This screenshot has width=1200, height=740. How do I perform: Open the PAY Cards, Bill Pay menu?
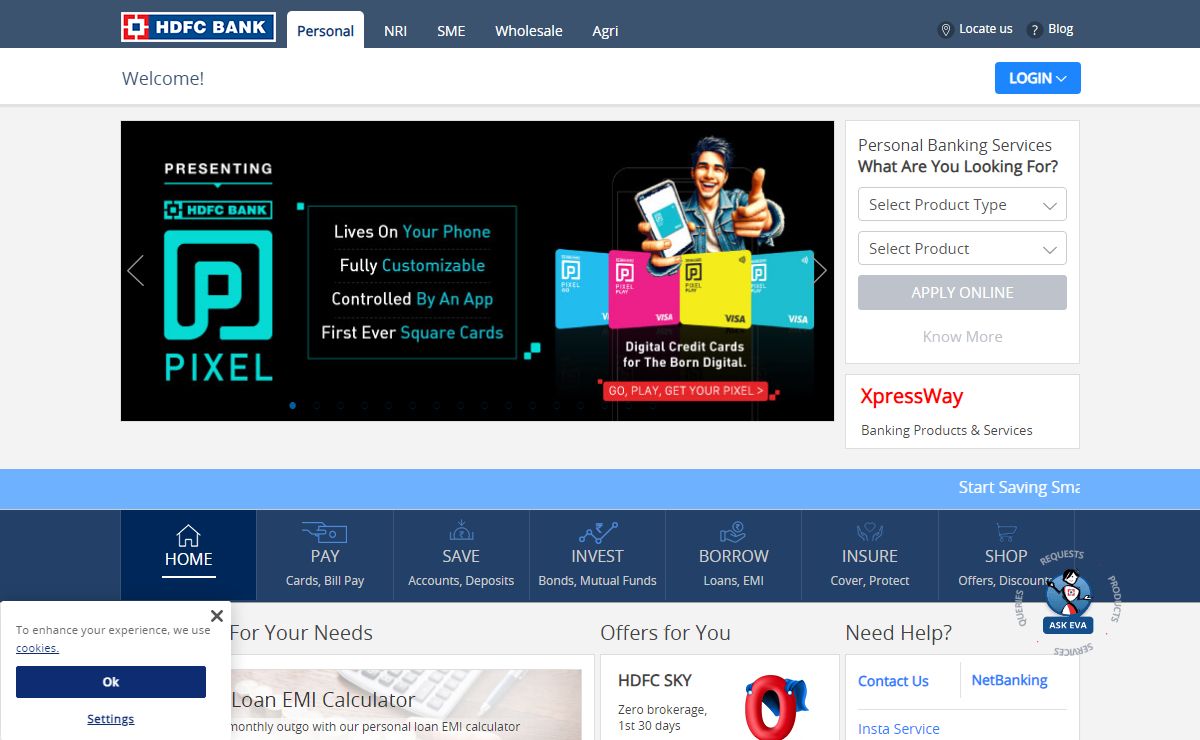click(325, 555)
